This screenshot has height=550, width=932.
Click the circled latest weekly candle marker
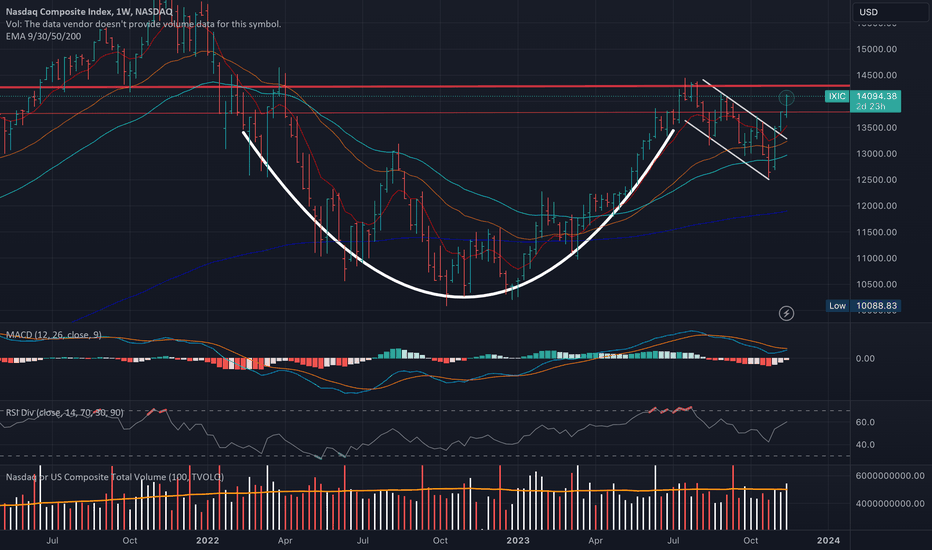(x=786, y=96)
